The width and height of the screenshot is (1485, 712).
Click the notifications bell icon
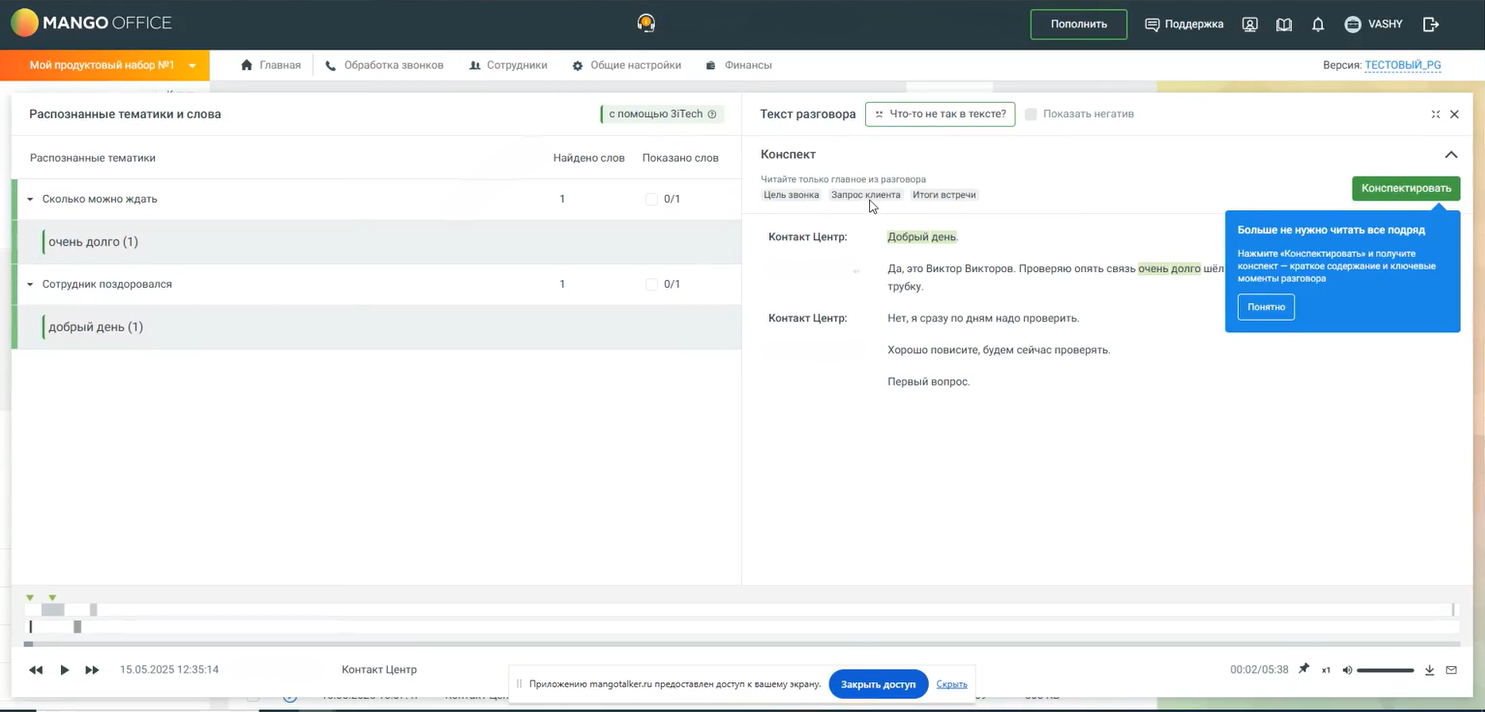[1318, 24]
